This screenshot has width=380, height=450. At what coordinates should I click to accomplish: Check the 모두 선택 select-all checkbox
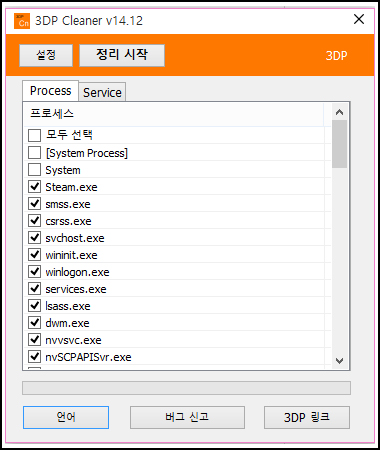click(35, 136)
